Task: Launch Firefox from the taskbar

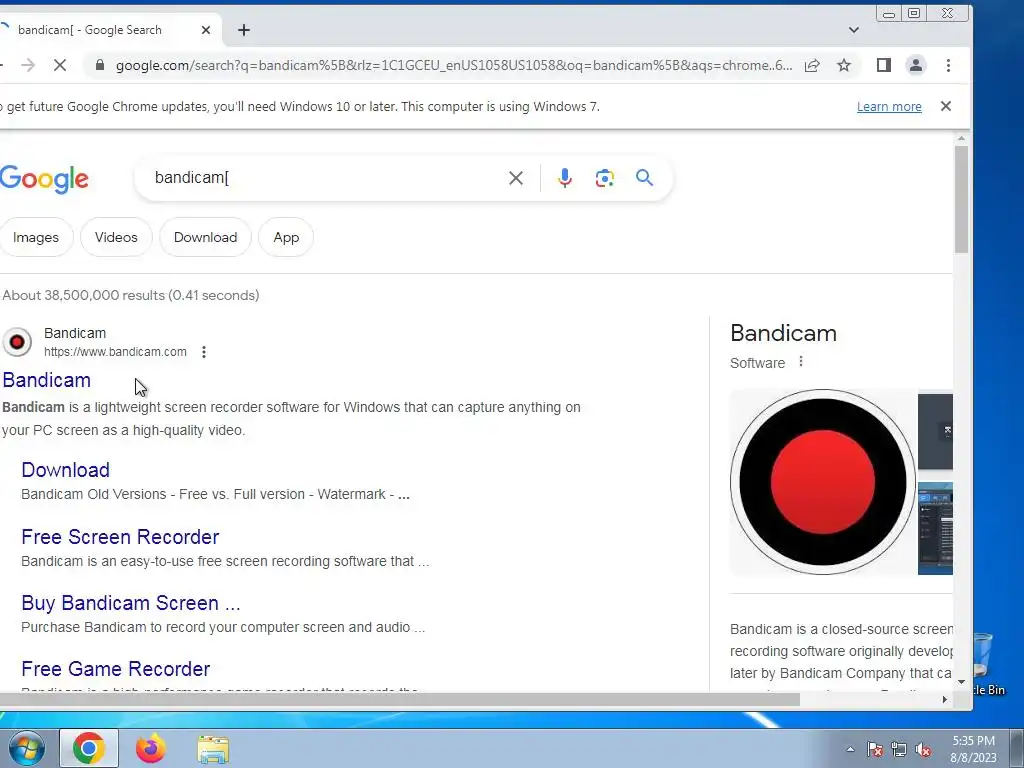Action: point(150,748)
